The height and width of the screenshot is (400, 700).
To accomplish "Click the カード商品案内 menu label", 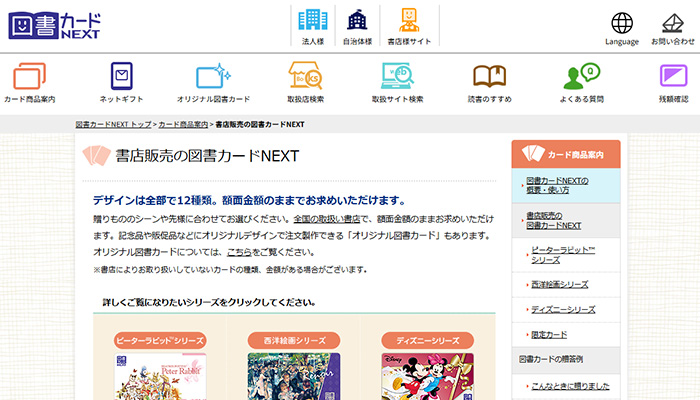I will point(29,99).
